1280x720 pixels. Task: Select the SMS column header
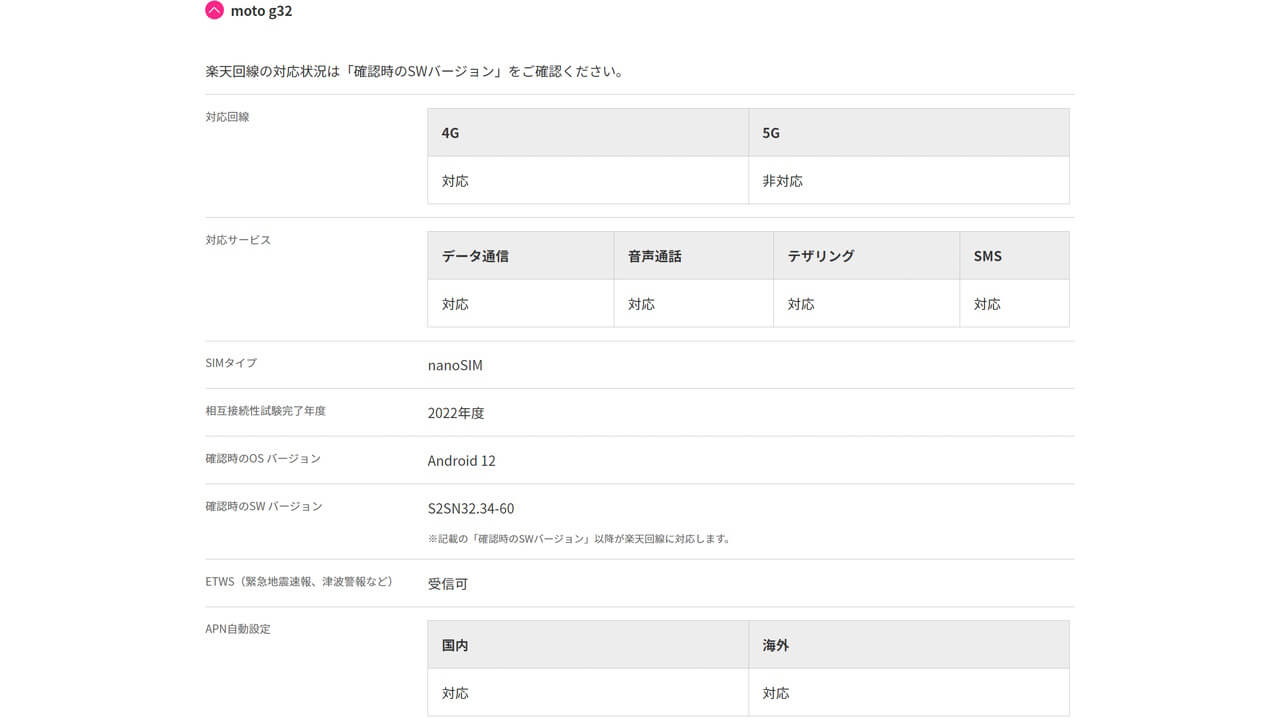987,255
